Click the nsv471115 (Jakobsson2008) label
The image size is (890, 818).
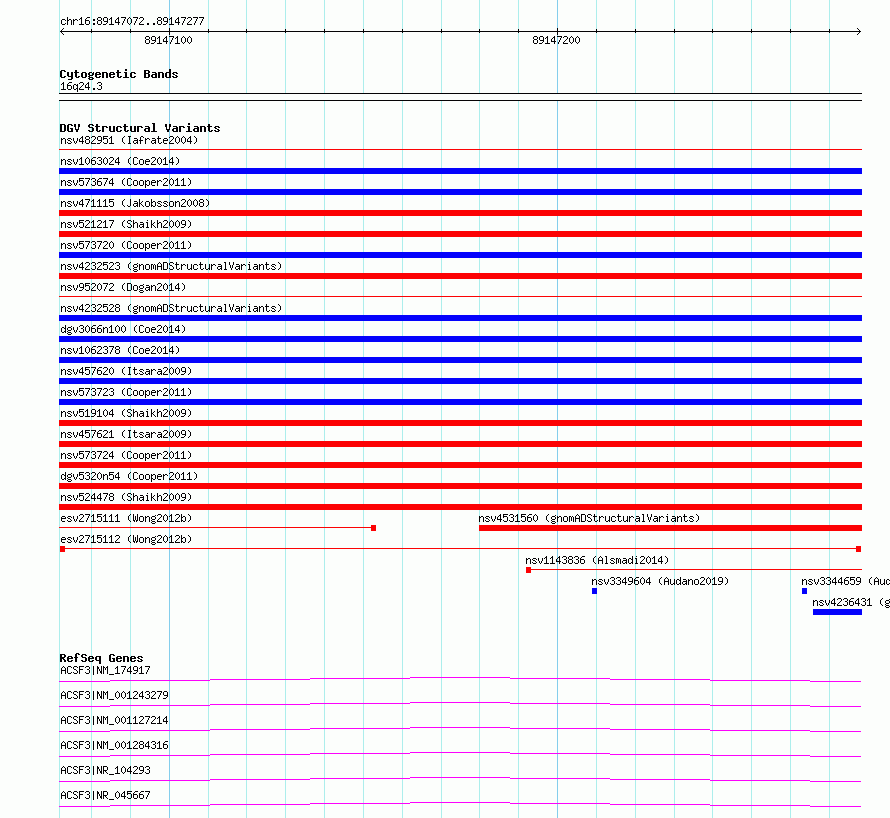click(x=135, y=203)
